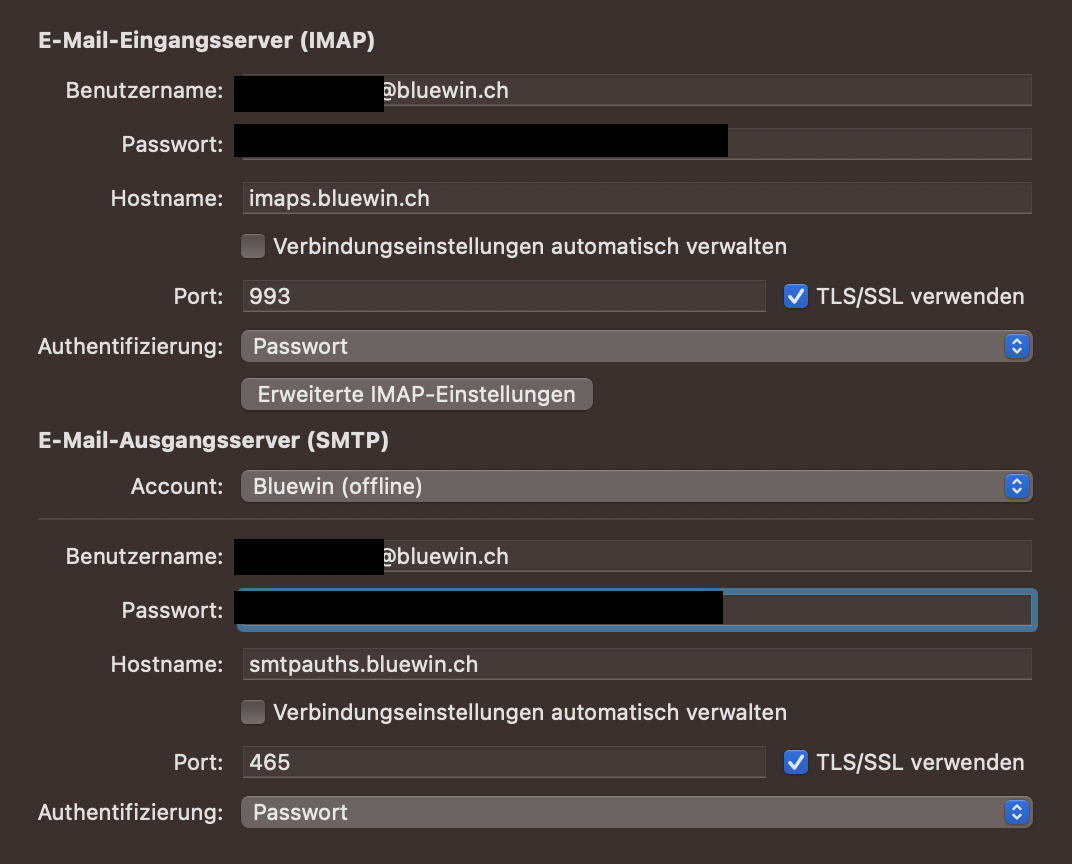Click the highlighted SMTP Passwort field
This screenshot has height=864, width=1072.
click(636, 610)
